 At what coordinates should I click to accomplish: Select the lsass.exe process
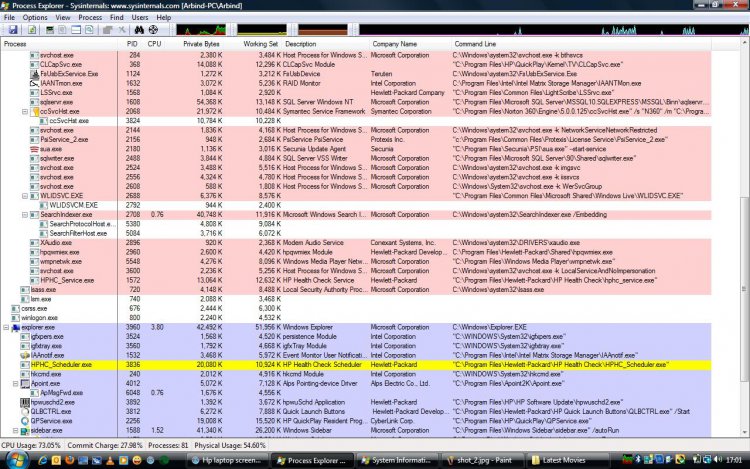(x=43, y=290)
